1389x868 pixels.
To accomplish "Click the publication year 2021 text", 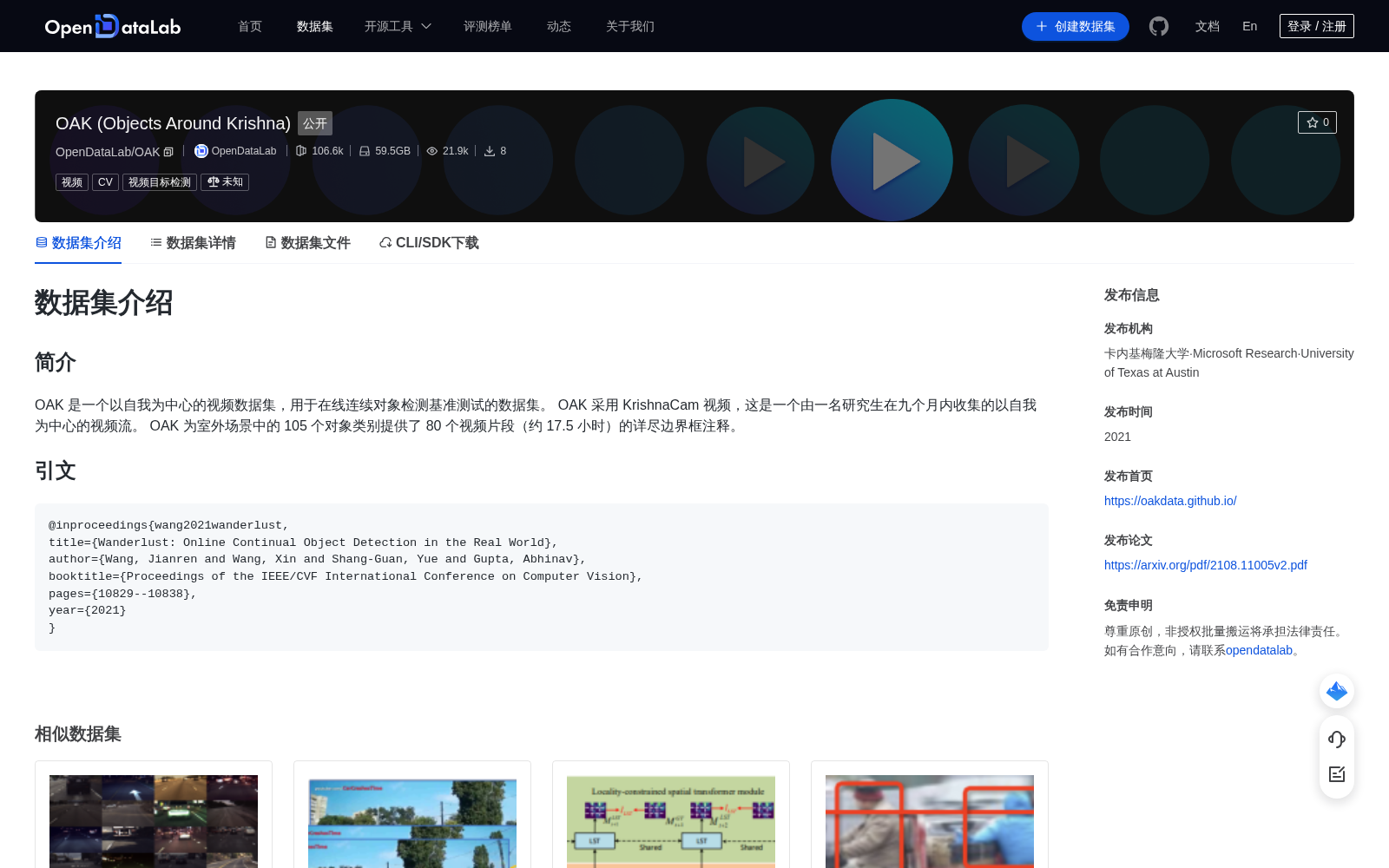I will tap(1117, 437).
